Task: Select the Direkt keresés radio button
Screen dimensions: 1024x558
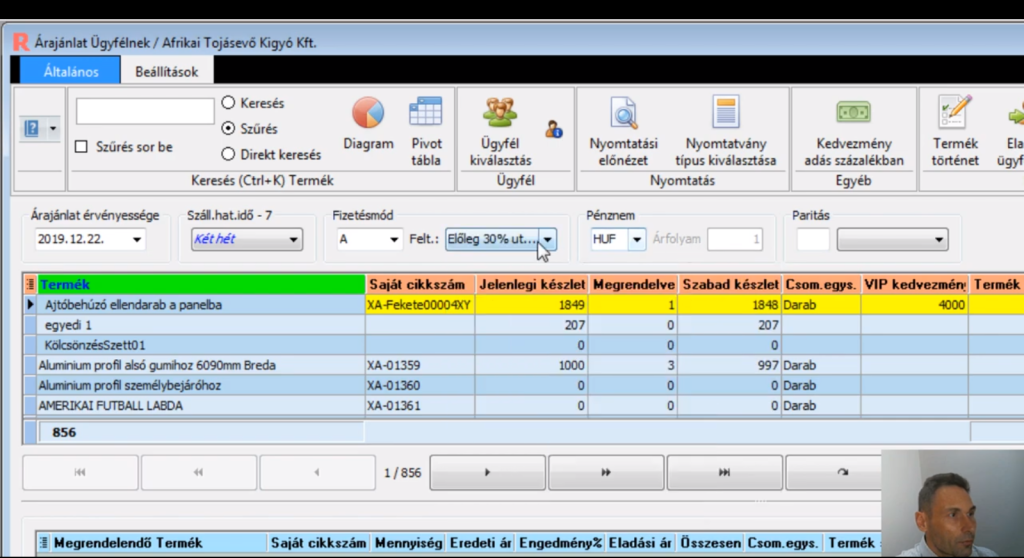Action: [x=228, y=154]
